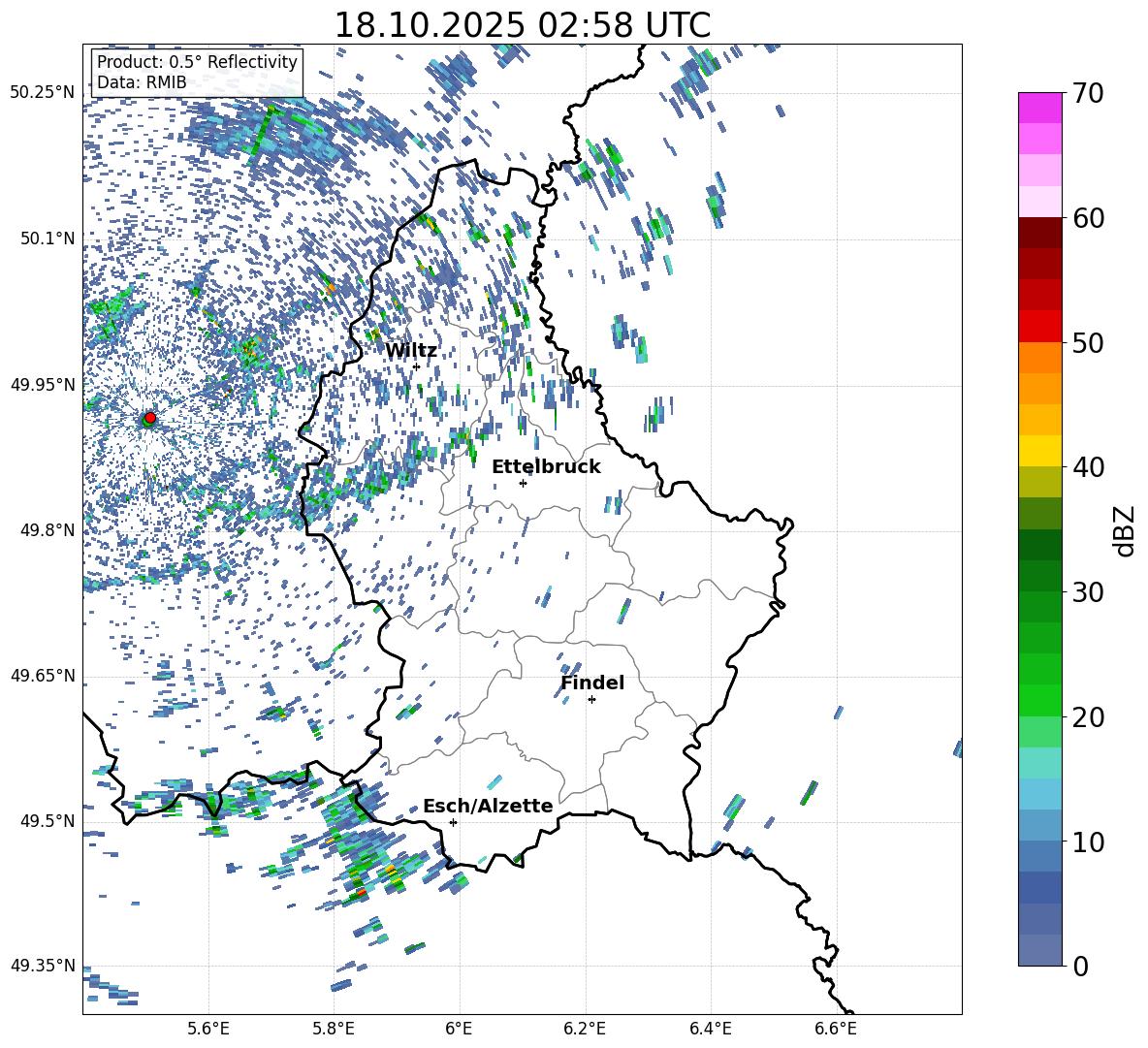Click the Esch/Alzette city label
Screen dimensions: 1148x1048
coord(488,806)
